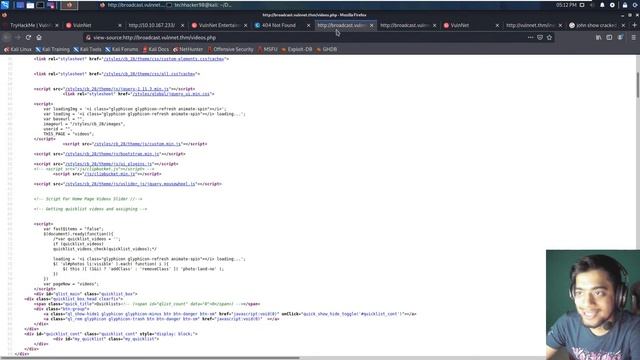
Task: Open the ui_plugins.js script link
Action: coord(108,164)
